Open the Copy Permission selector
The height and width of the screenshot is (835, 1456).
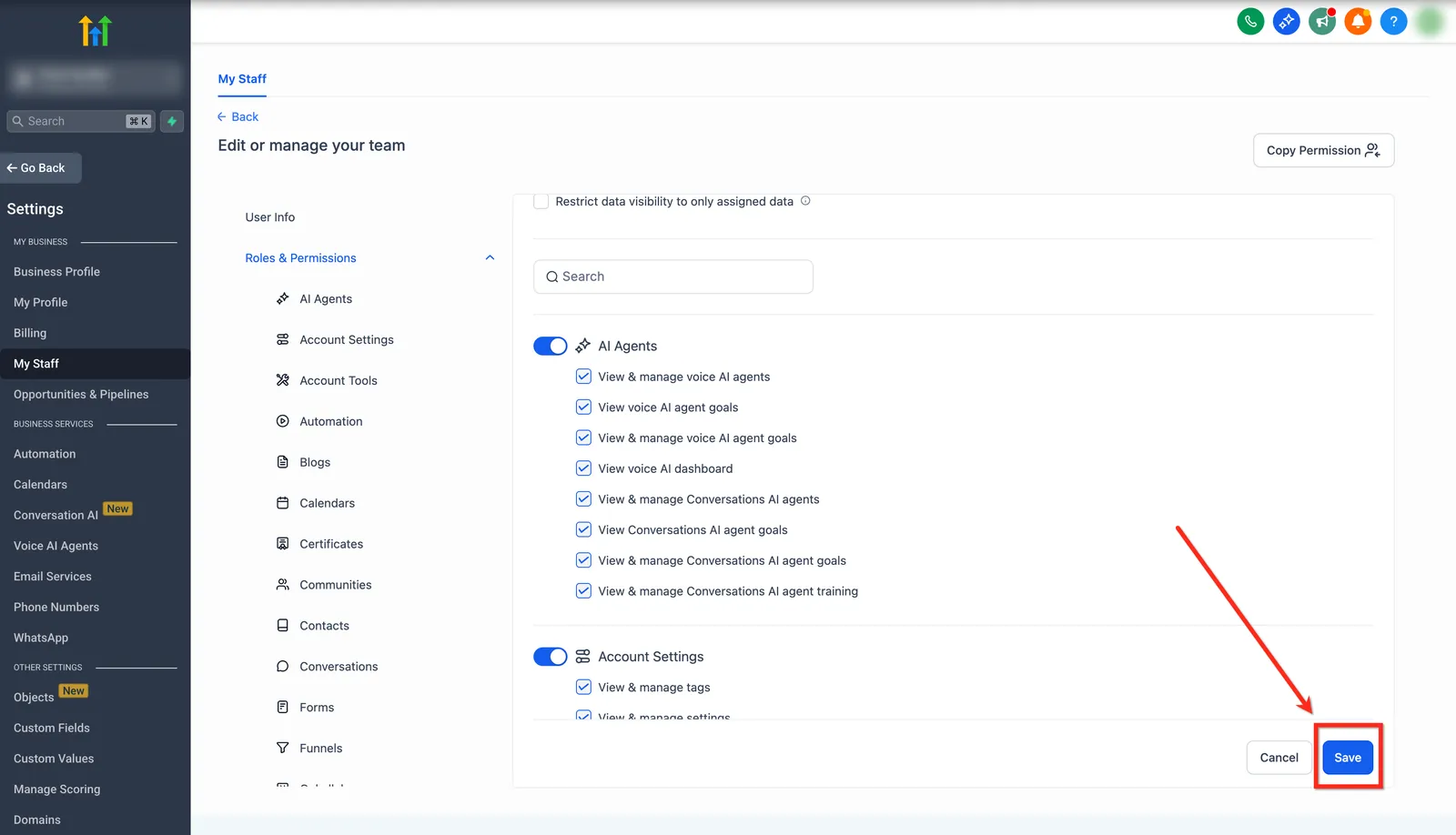tap(1323, 150)
